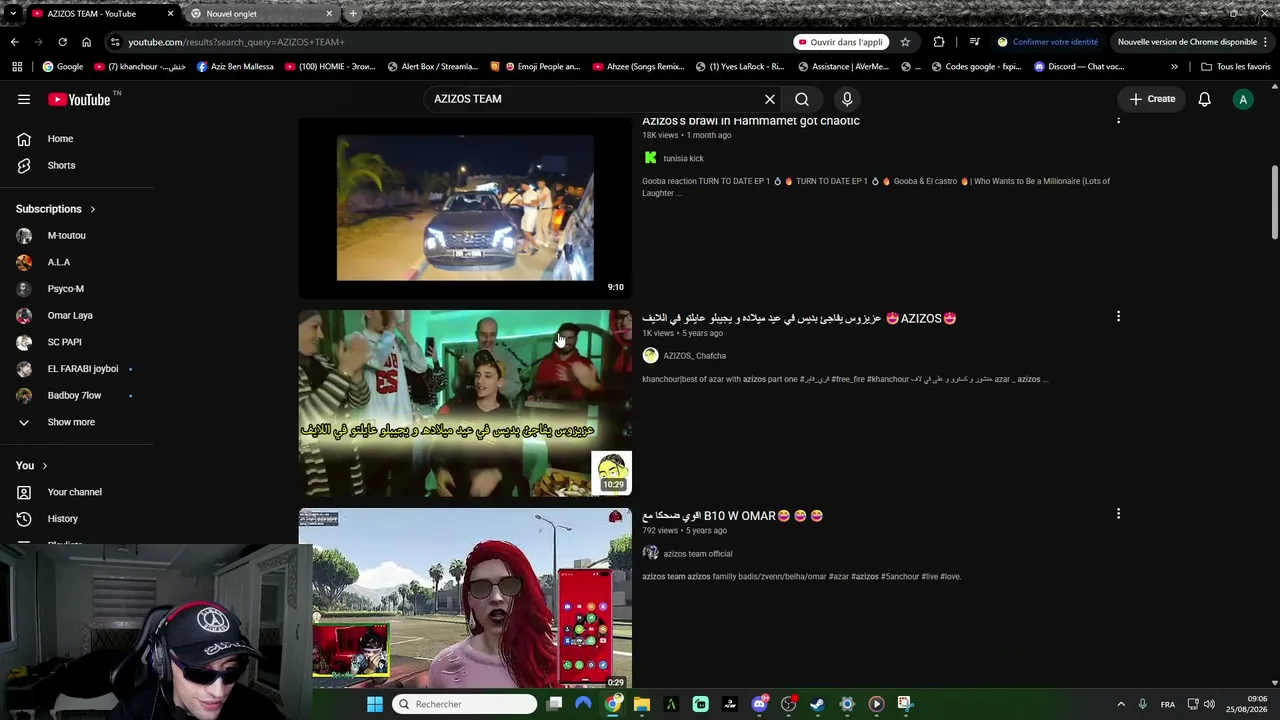Expand the You section
The width and height of the screenshot is (1280, 720).
click(32, 466)
